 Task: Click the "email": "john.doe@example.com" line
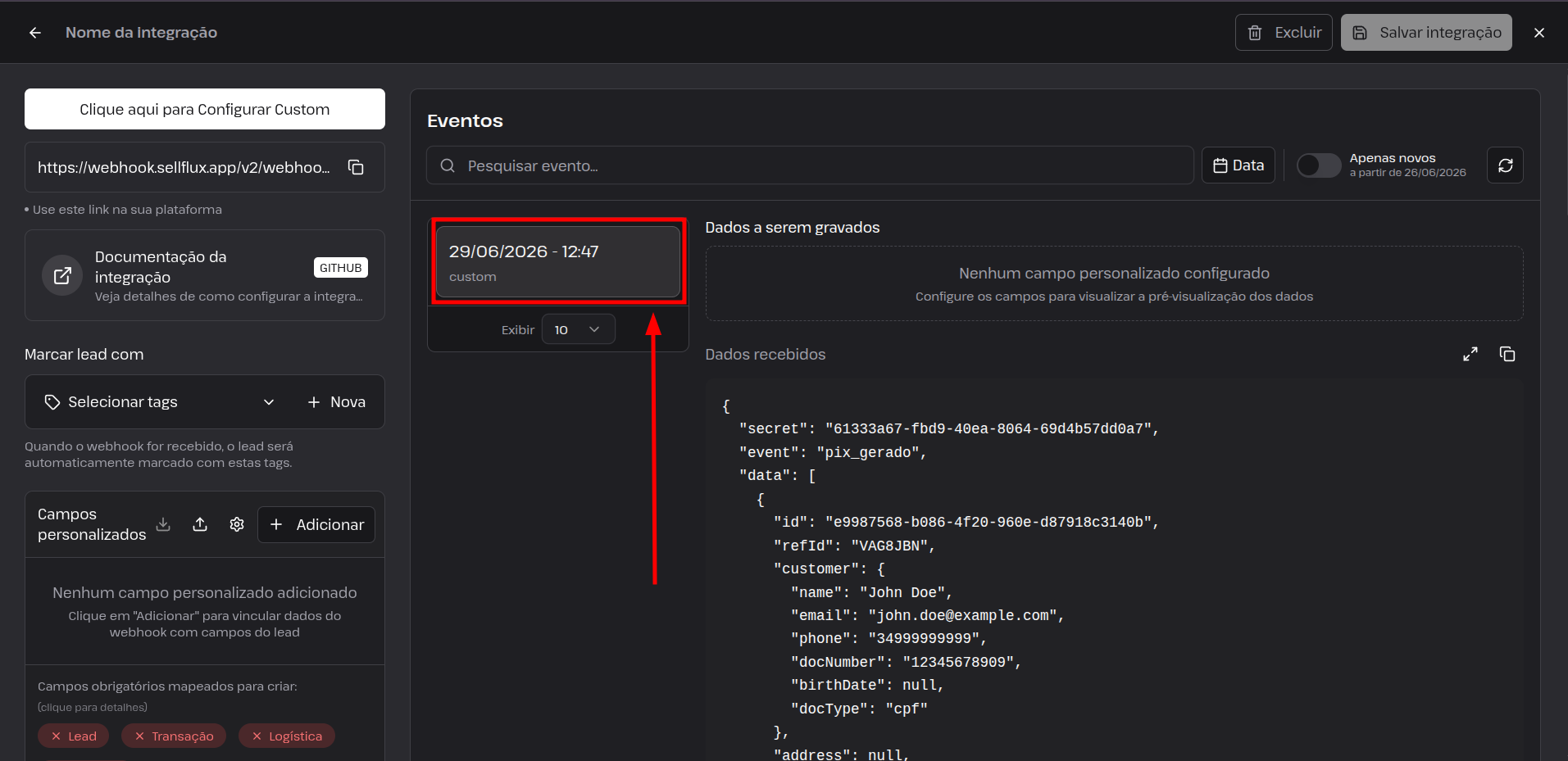coord(927,615)
